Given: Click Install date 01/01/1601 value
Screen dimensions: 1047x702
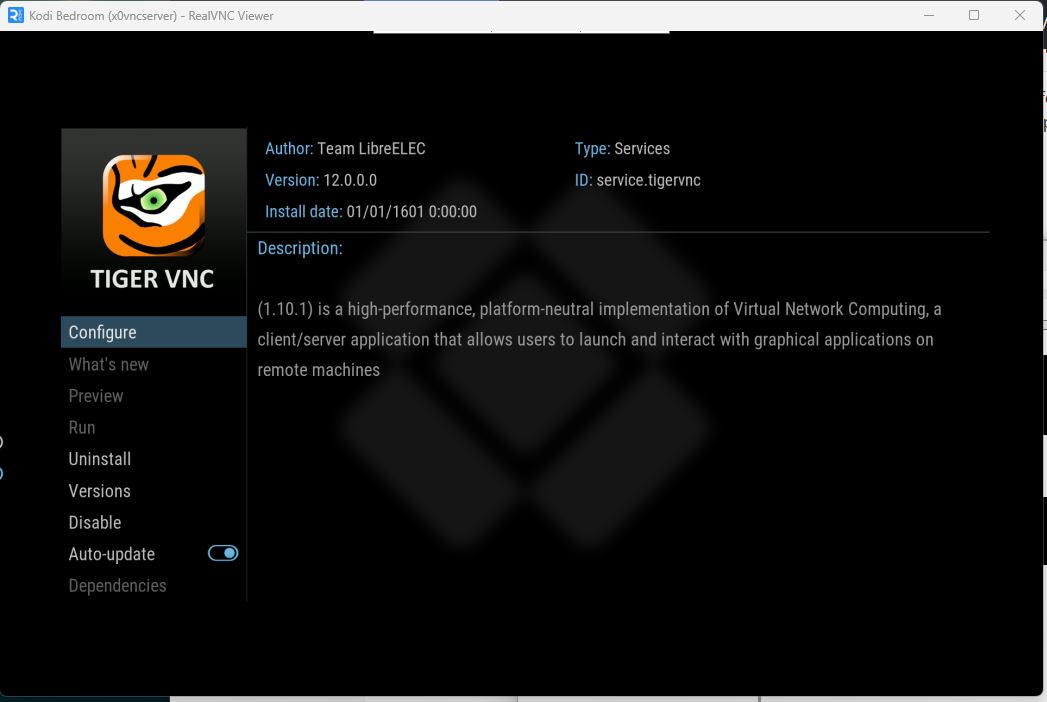Looking at the screenshot, I should coord(411,212).
